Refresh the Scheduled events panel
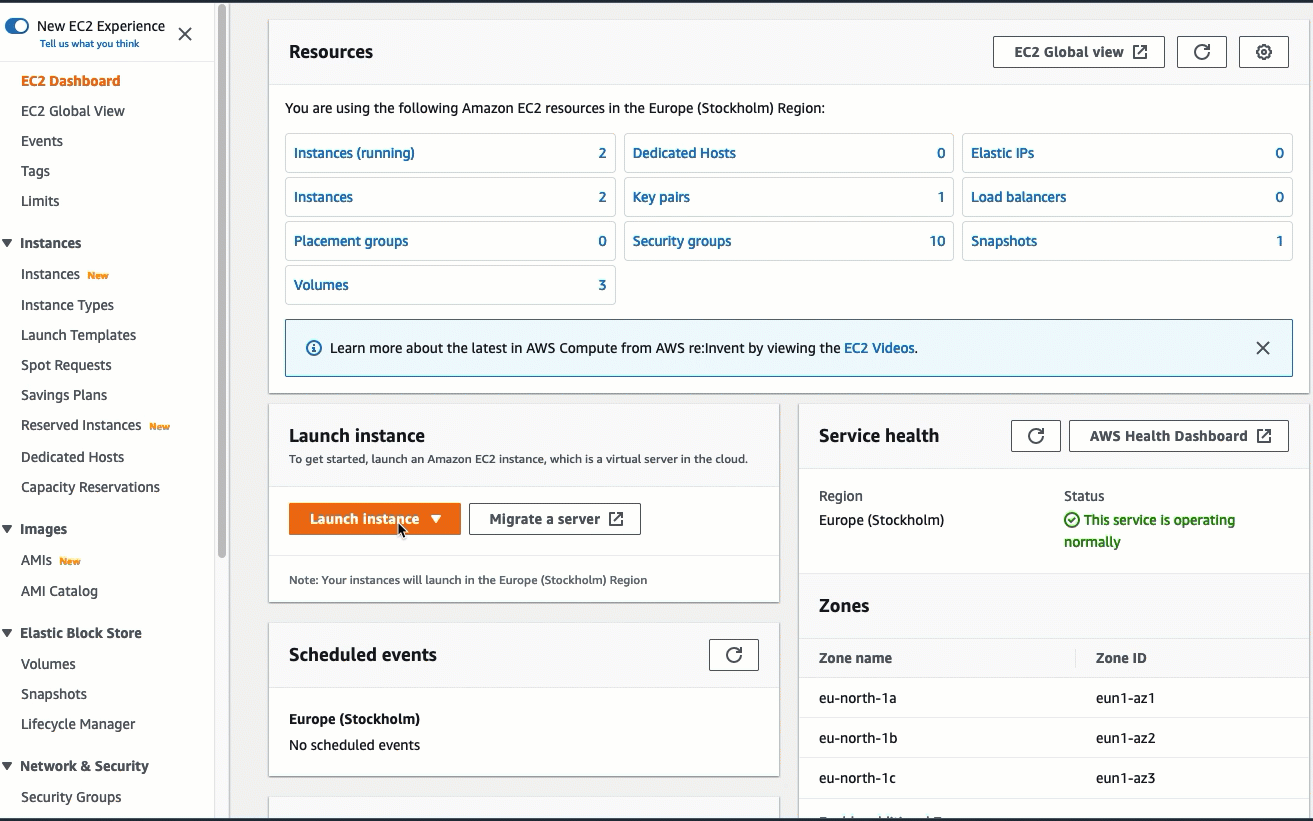This screenshot has height=821, width=1313. pos(733,654)
